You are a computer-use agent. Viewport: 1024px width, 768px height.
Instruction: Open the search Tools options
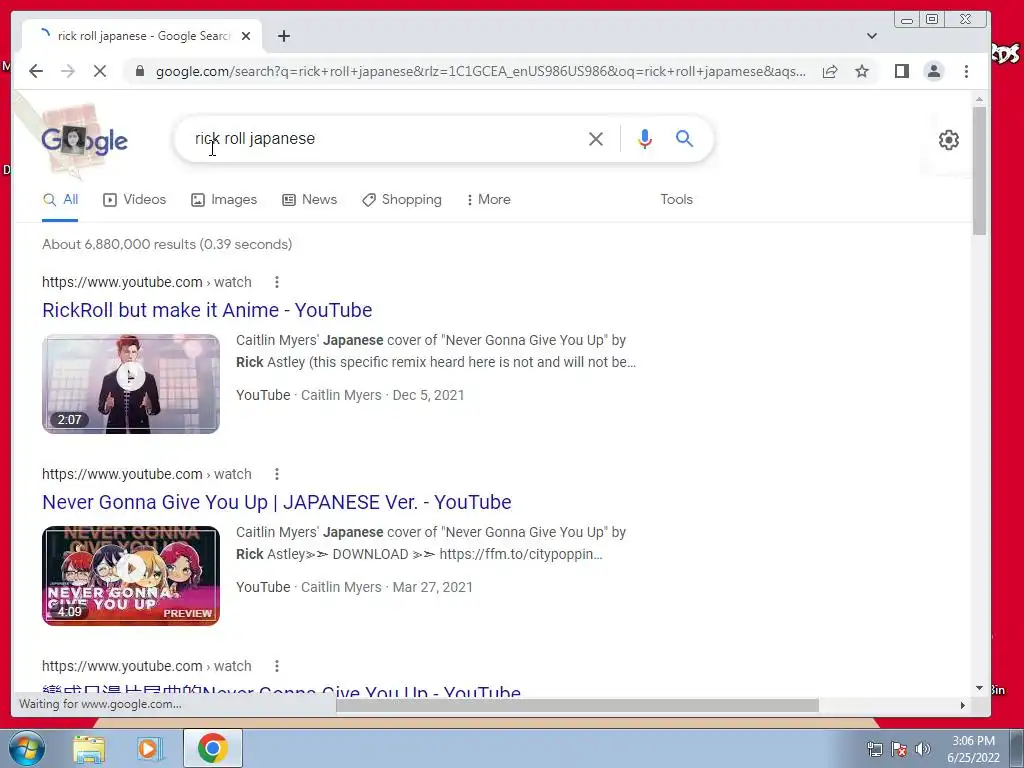[677, 200]
